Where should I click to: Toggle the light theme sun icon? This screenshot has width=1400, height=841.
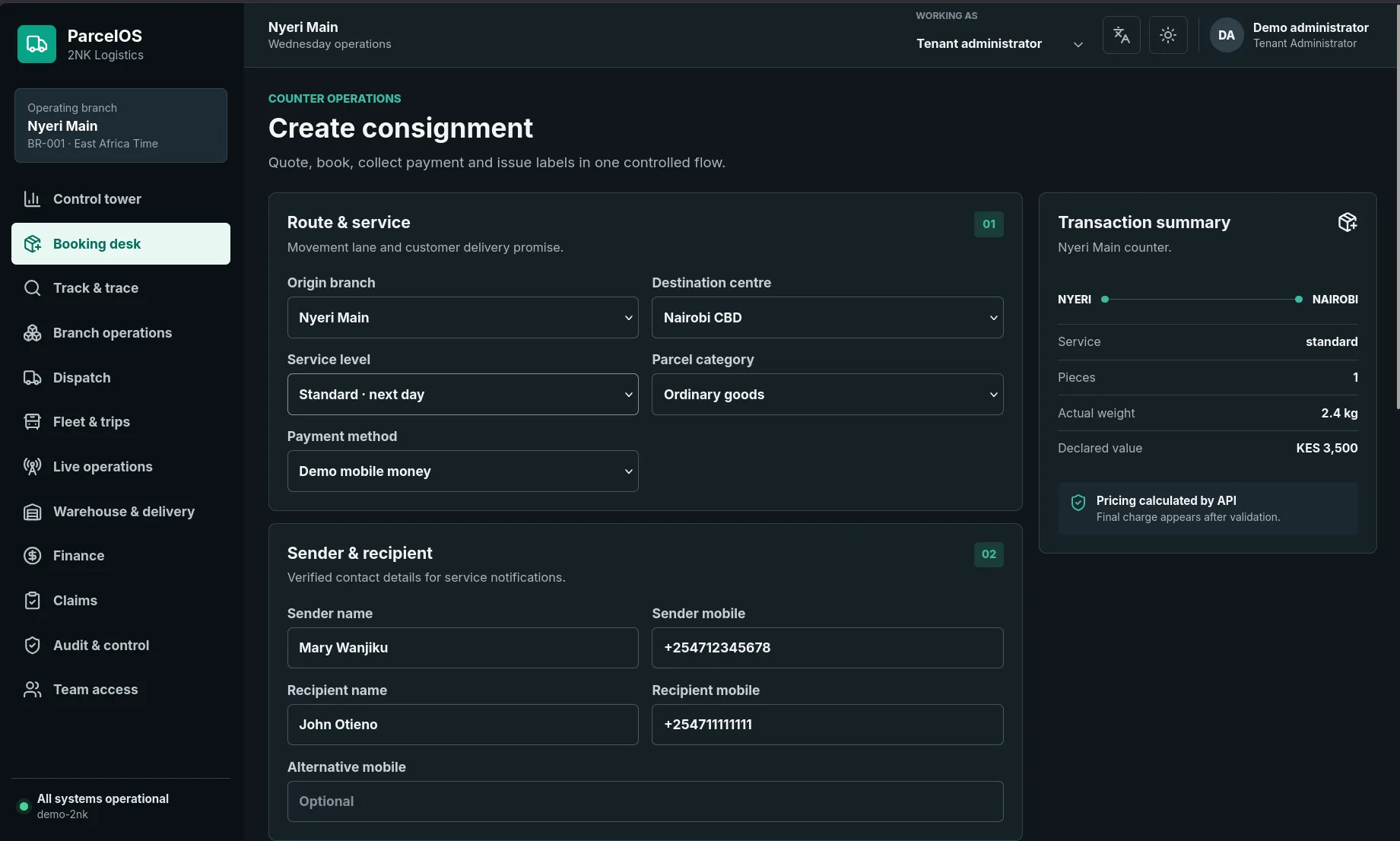coord(1168,35)
